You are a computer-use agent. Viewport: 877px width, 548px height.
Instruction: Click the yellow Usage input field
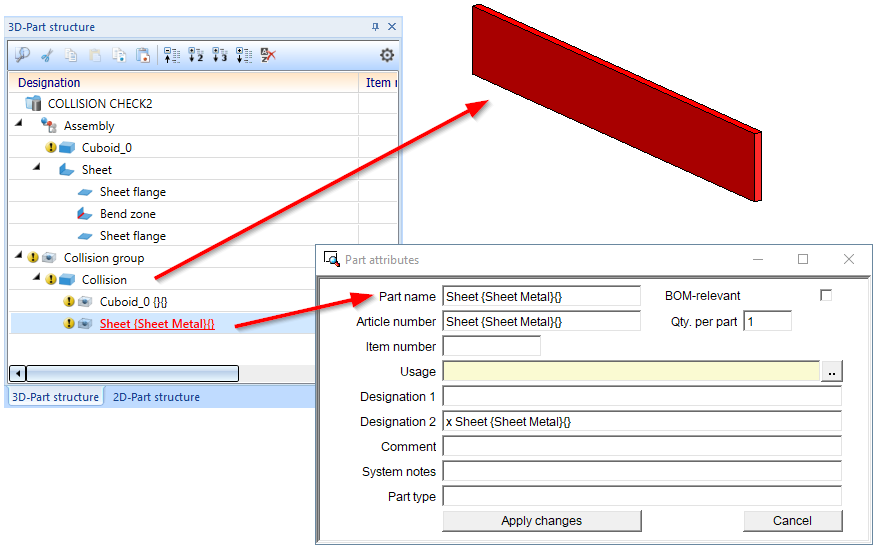coord(631,371)
